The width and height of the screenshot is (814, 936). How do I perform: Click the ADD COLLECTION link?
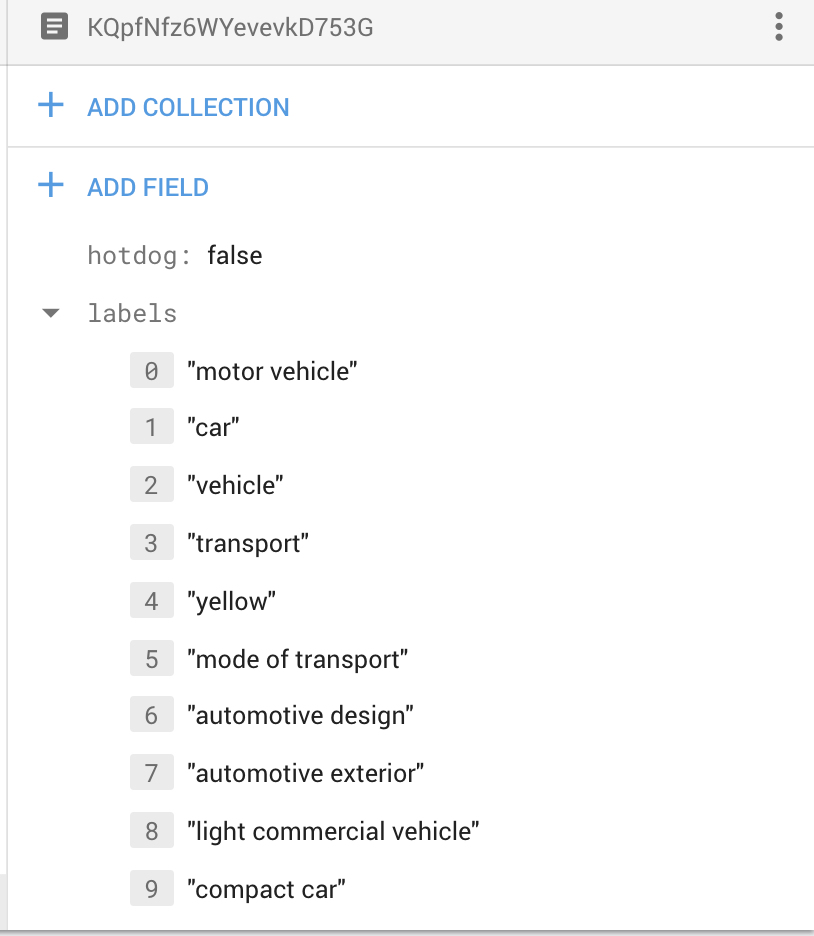[x=188, y=107]
